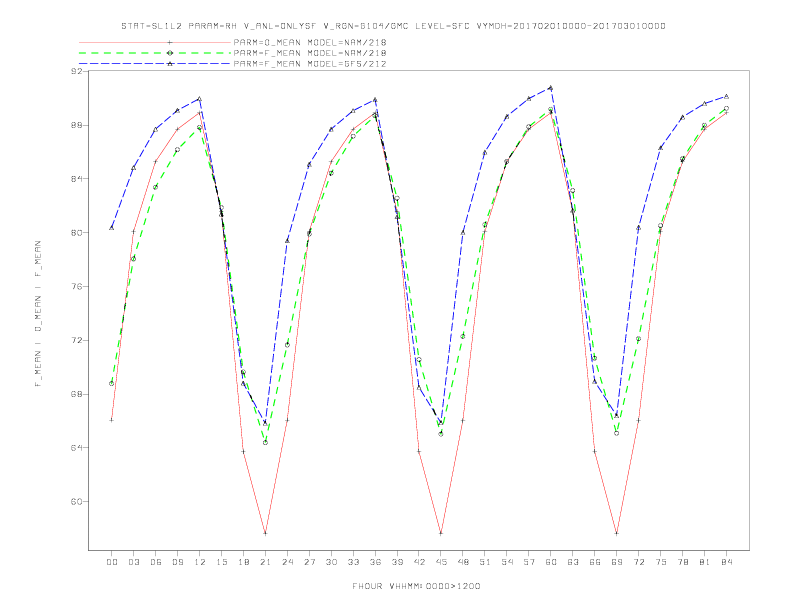Click x-axis tick label 09
Screen dimensions: 792x612
(x=177, y=562)
